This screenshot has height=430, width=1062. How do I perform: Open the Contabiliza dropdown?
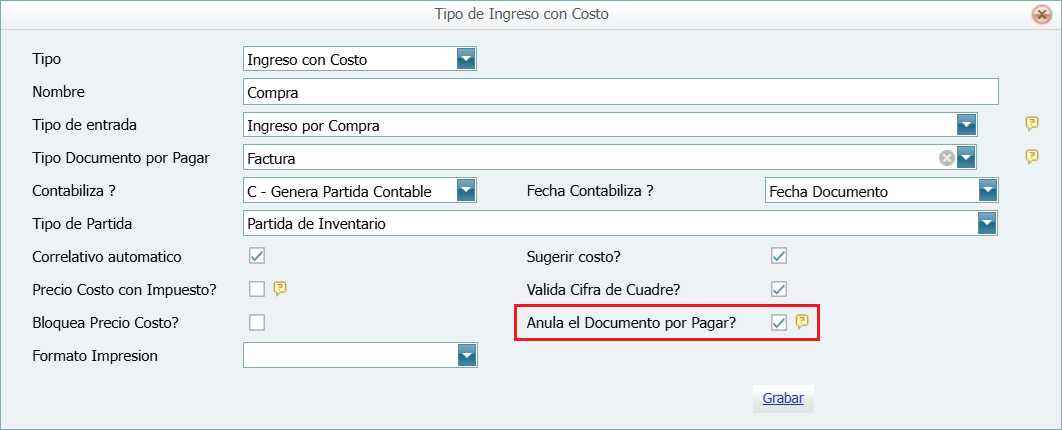(x=466, y=191)
